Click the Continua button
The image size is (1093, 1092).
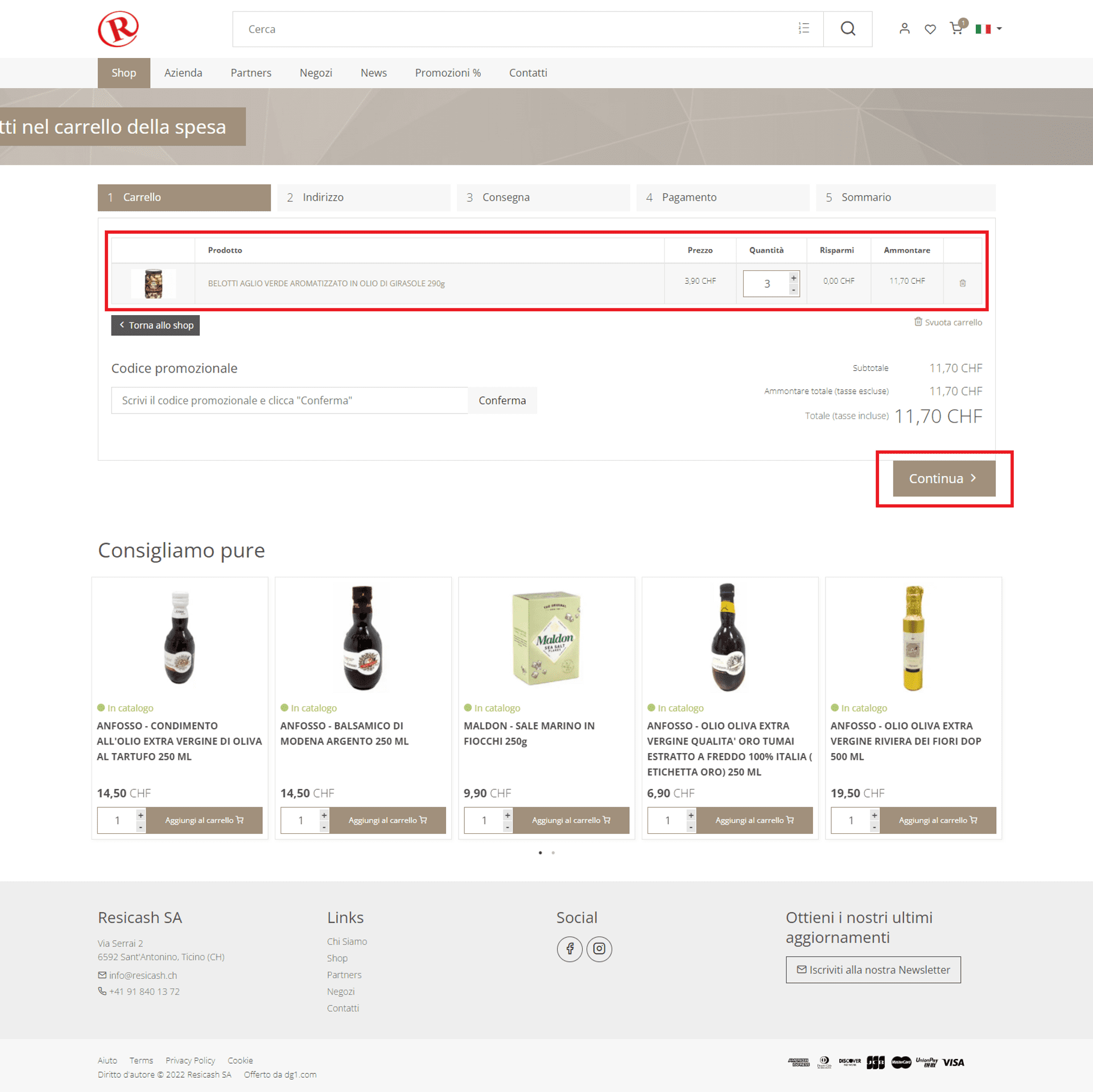tap(944, 478)
